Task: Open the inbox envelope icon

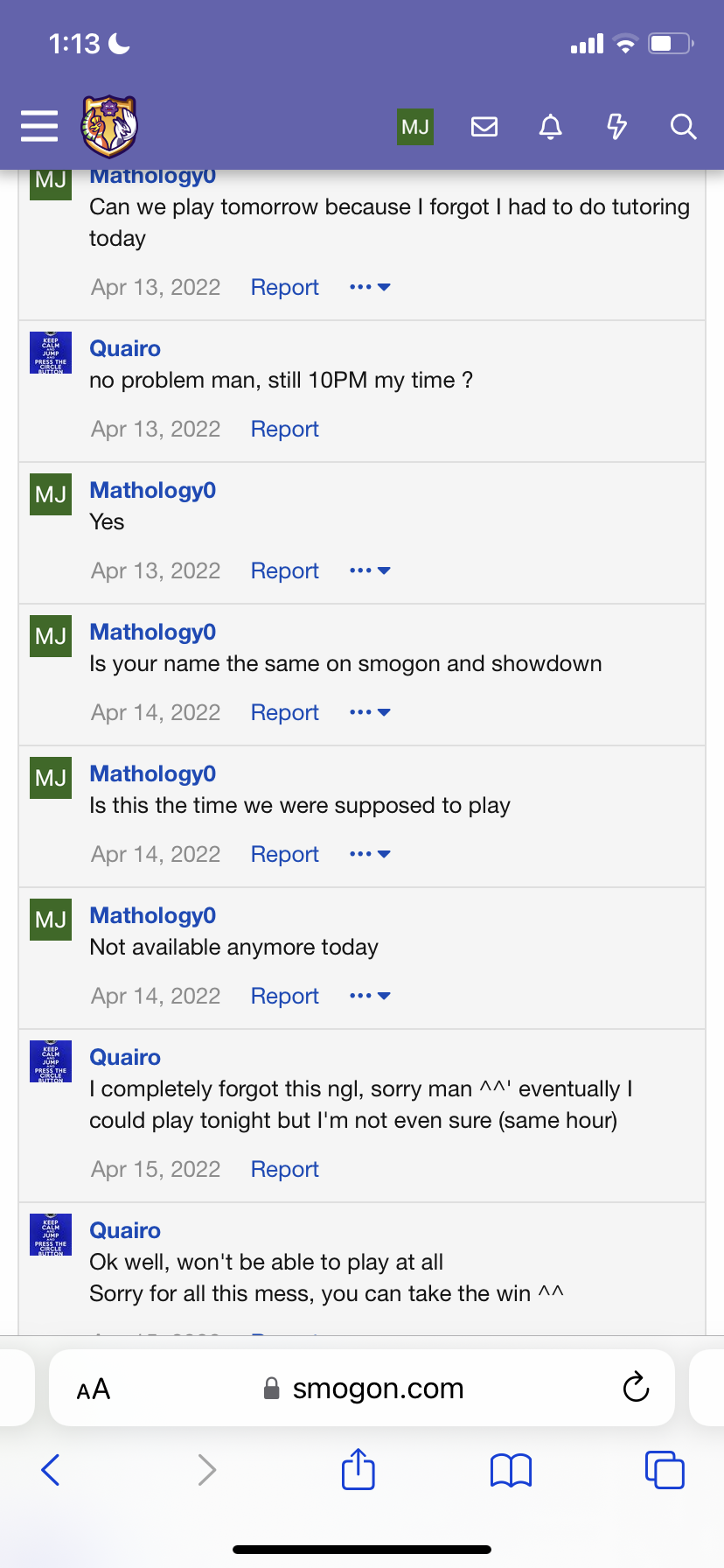Action: pos(484,127)
